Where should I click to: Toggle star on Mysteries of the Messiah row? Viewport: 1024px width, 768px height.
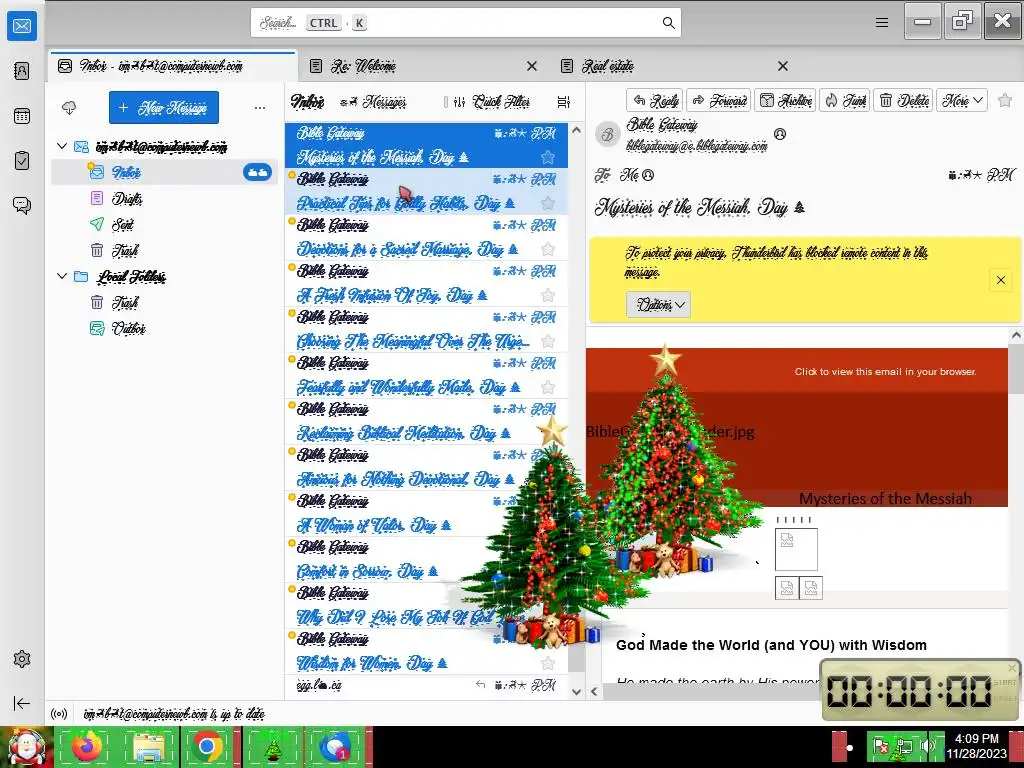[548, 157]
